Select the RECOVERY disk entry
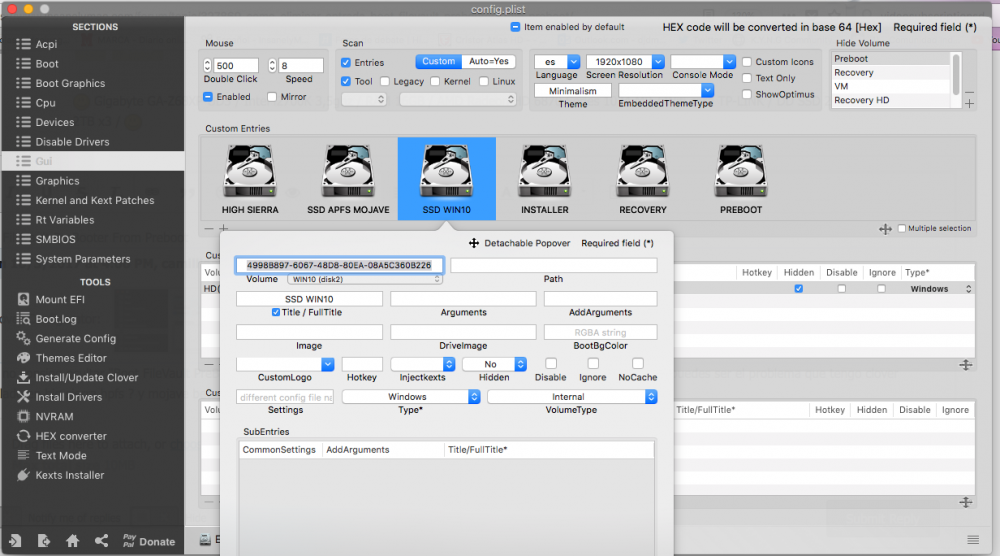 point(643,179)
